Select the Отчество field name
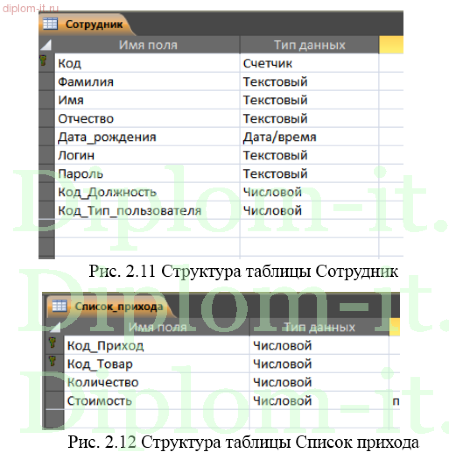This screenshot has height=460, width=449. [147, 118]
